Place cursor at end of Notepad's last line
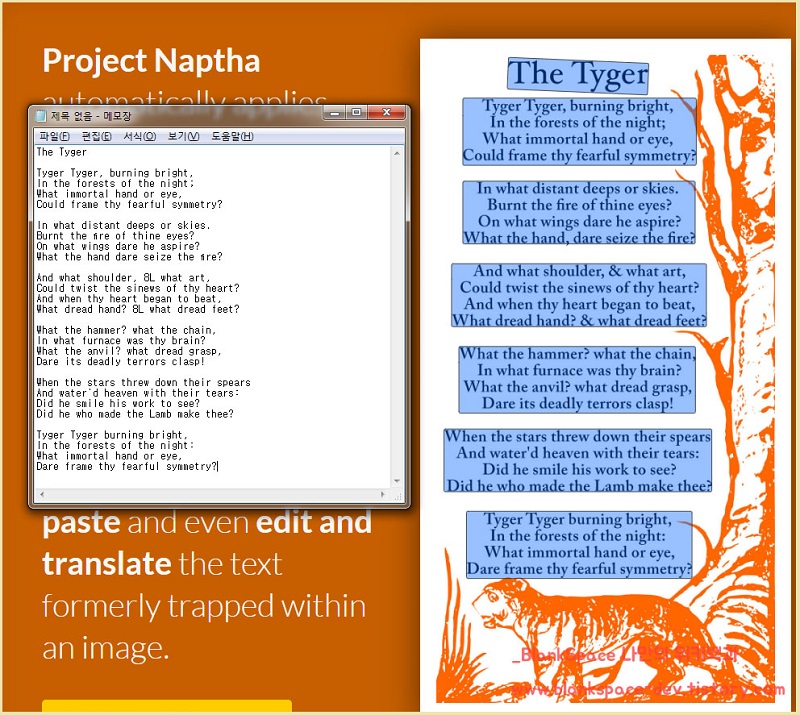Viewport: 800px width, 715px height. 217,466
